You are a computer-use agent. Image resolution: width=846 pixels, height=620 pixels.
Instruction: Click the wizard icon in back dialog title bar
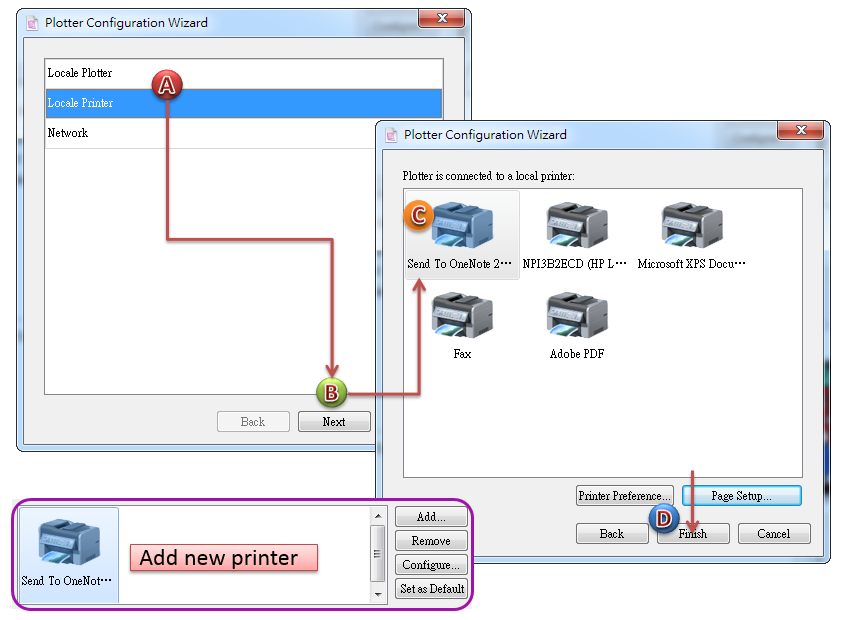[x=31, y=23]
